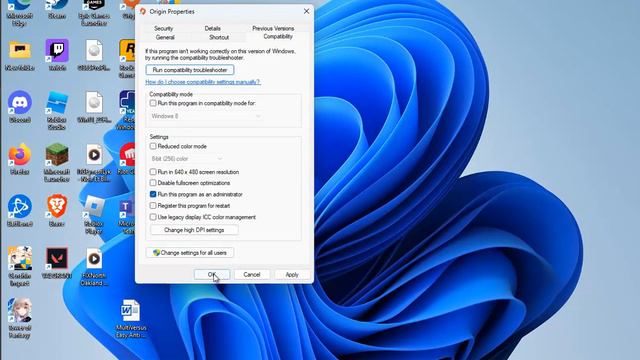
Task: Toggle Disable fullscreen optimizations checkbox
Action: [153, 183]
